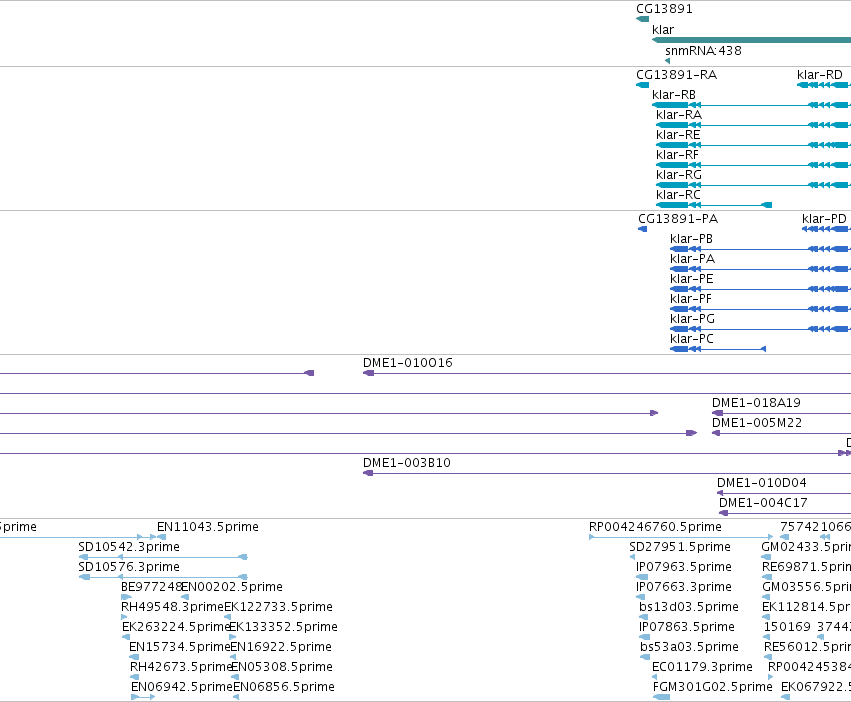
Task: Open EST RP004246760.5prime
Action: click(655, 527)
